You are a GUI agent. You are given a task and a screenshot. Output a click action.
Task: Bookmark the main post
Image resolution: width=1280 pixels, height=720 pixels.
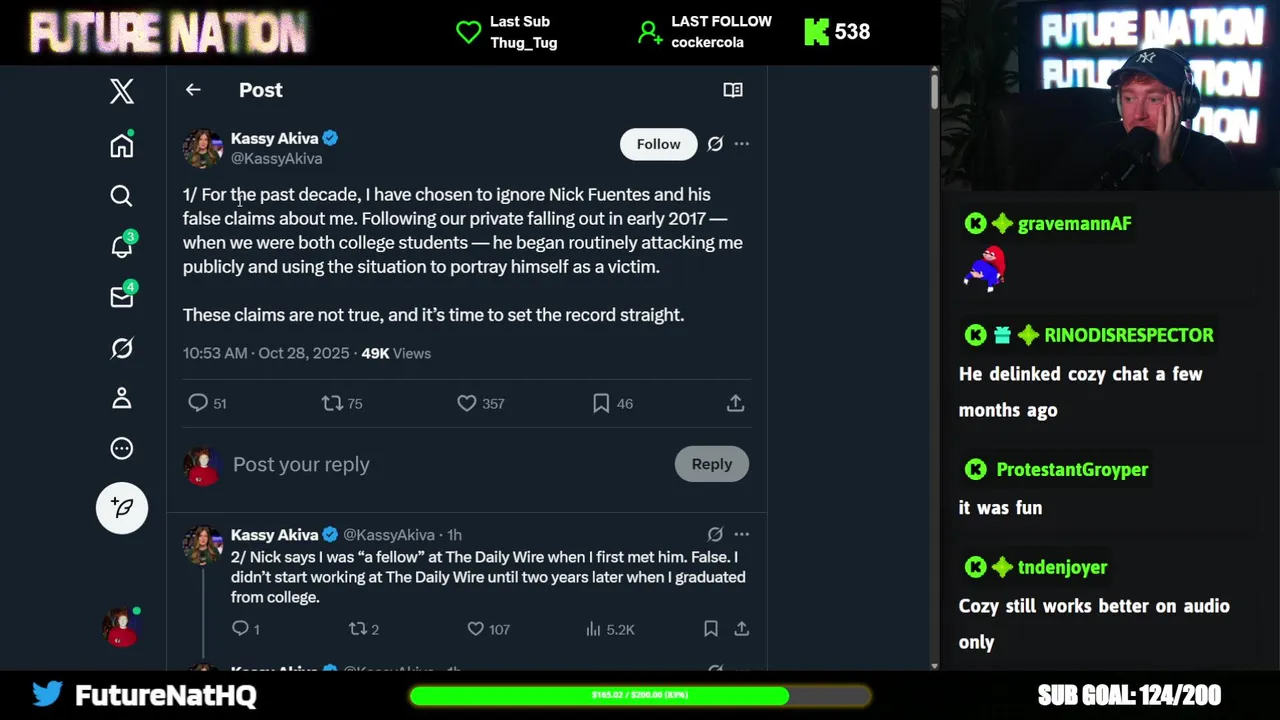(601, 403)
